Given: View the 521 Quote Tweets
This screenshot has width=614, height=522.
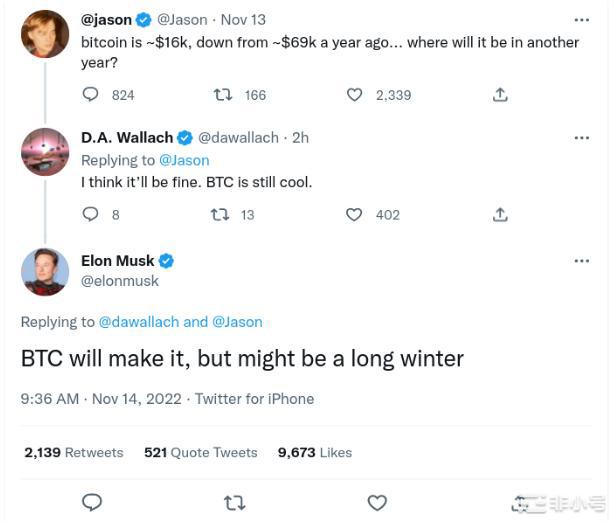Looking at the screenshot, I should click(x=200, y=452).
